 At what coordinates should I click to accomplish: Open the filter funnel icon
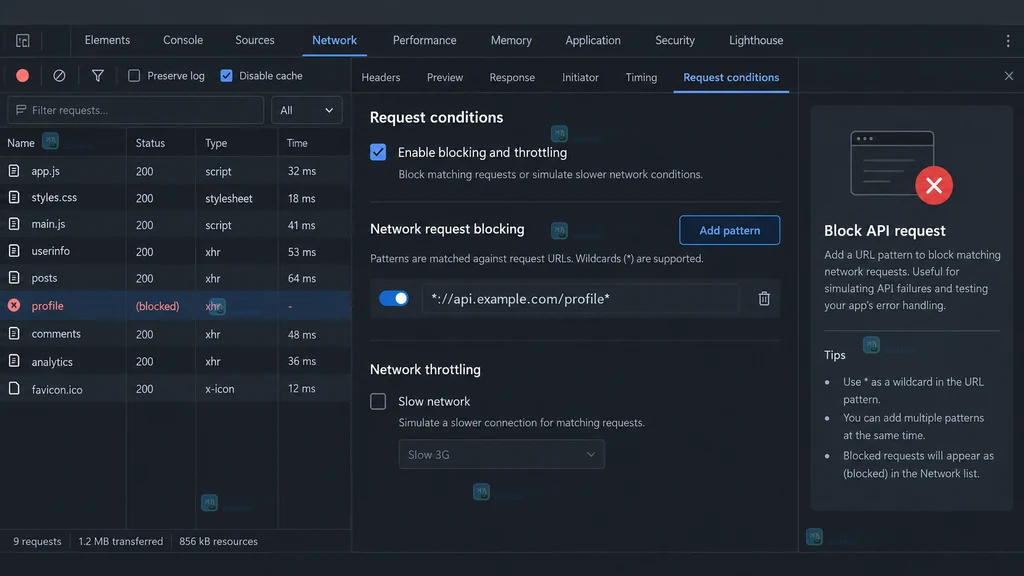click(x=97, y=76)
